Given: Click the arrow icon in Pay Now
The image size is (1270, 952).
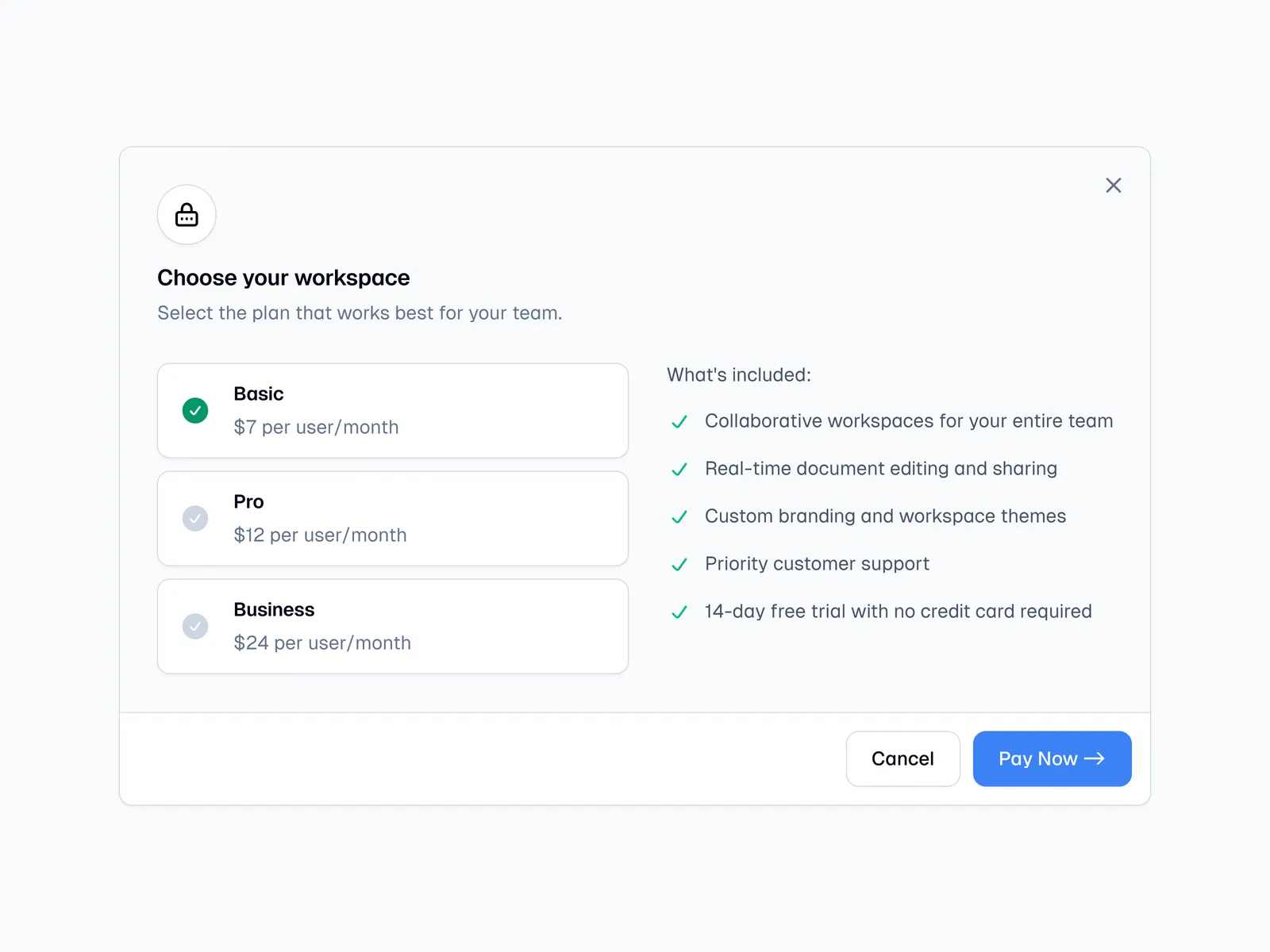Looking at the screenshot, I should tap(1095, 759).
